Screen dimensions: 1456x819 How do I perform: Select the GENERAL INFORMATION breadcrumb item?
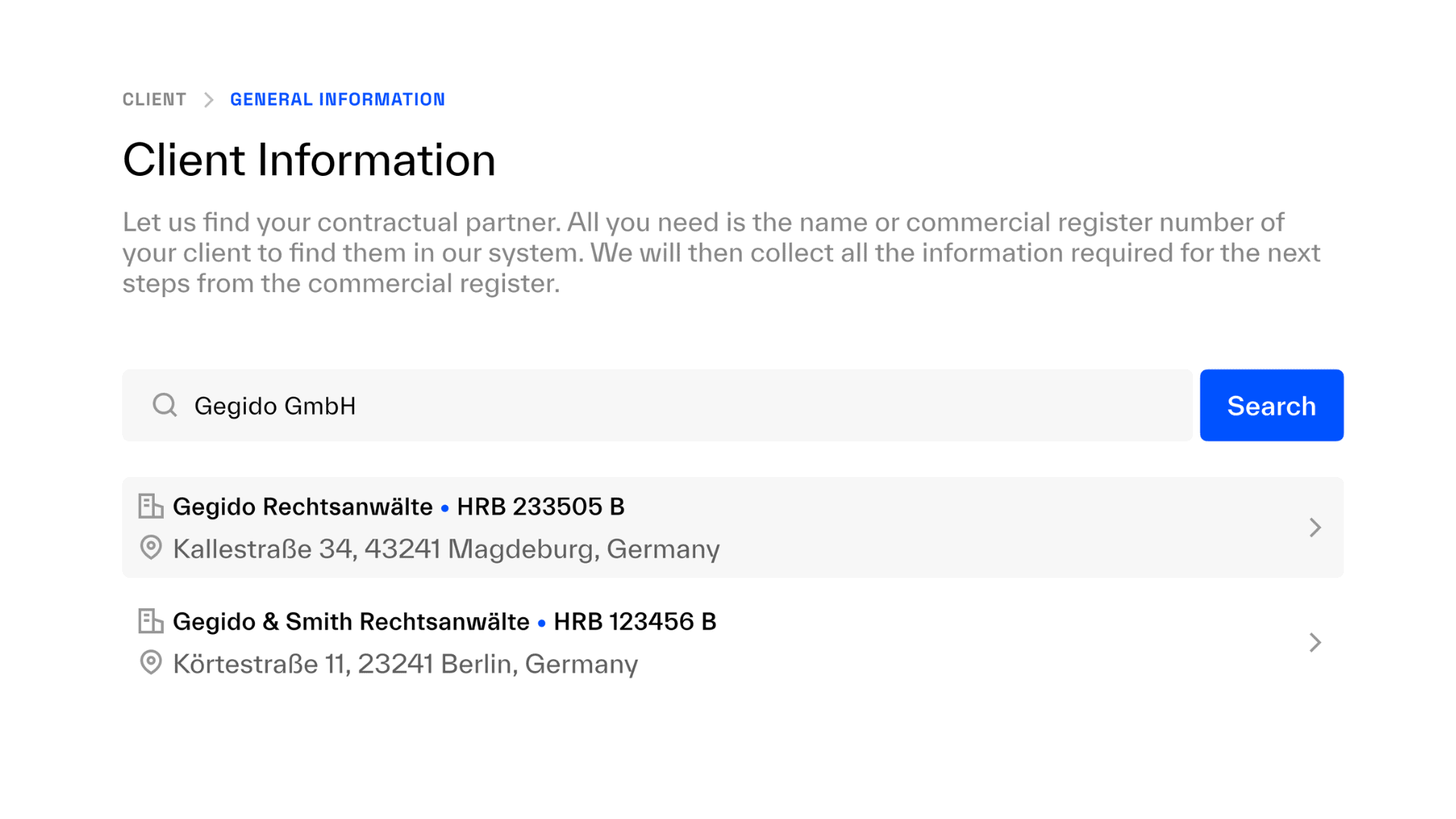tap(337, 99)
